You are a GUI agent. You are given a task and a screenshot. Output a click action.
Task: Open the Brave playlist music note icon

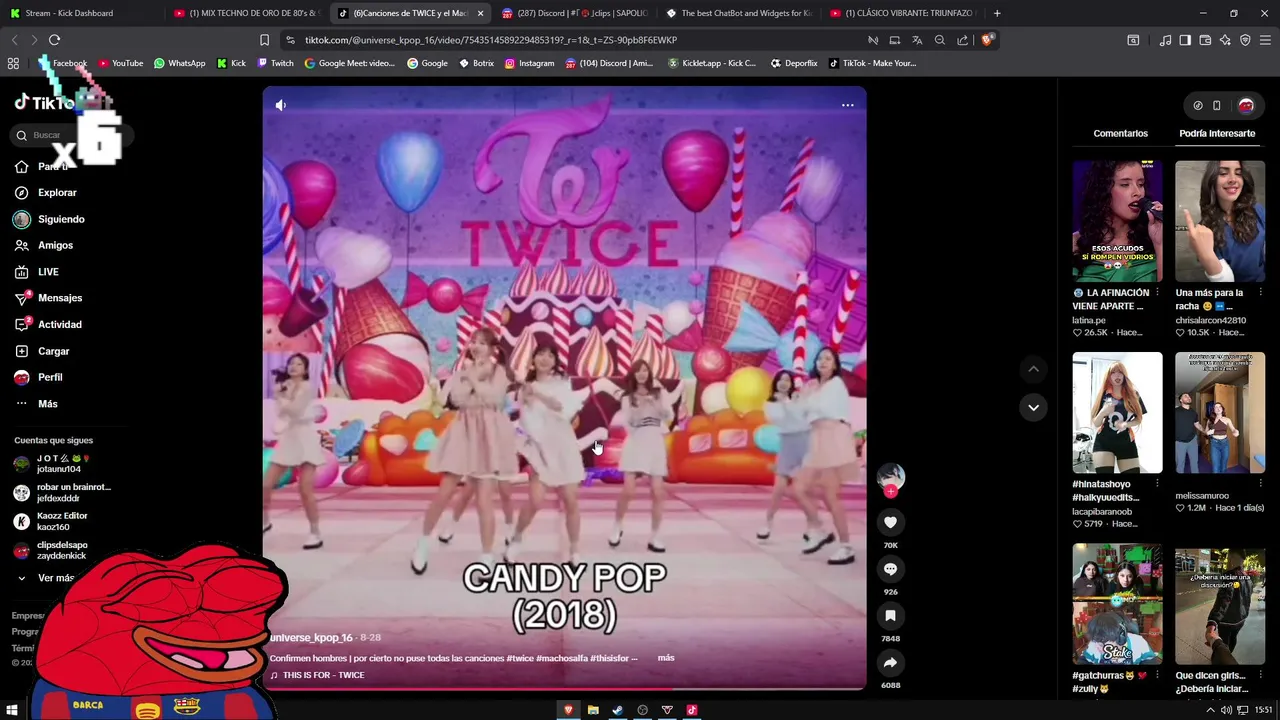pyautogui.click(x=1165, y=40)
